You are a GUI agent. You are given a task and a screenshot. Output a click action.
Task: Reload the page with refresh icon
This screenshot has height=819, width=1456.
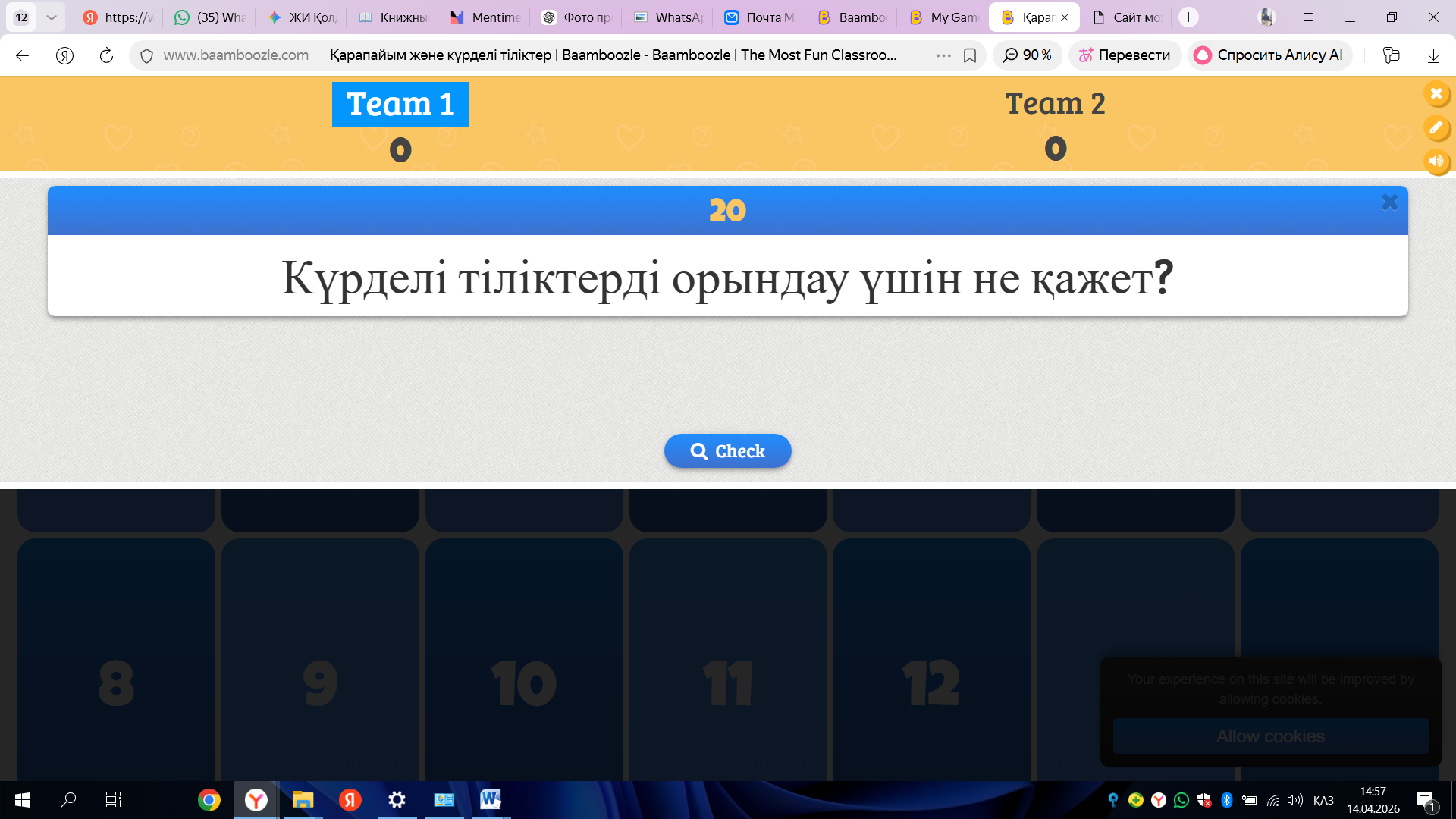click(106, 55)
